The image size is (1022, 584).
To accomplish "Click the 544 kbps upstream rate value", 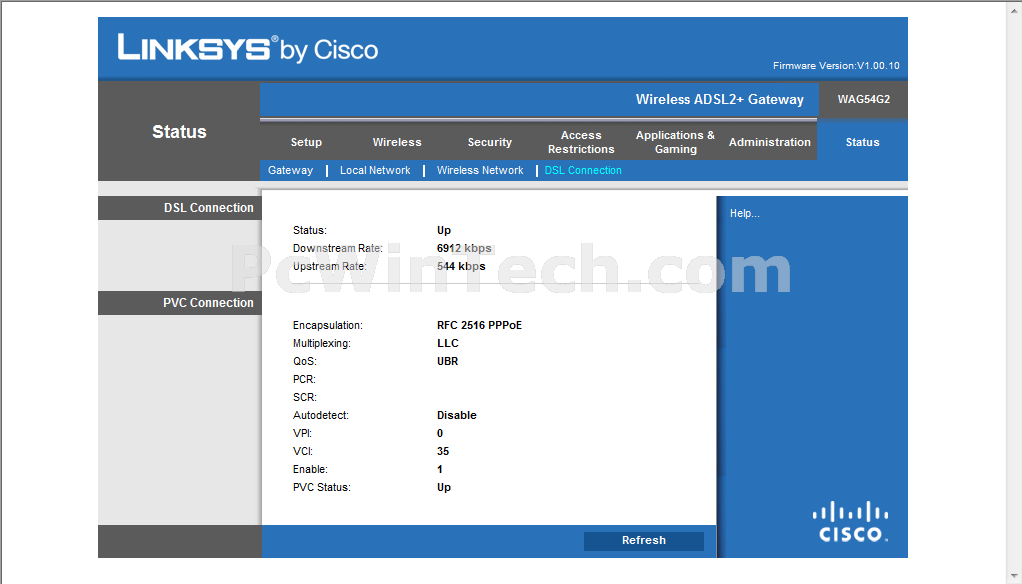I will (x=461, y=266).
